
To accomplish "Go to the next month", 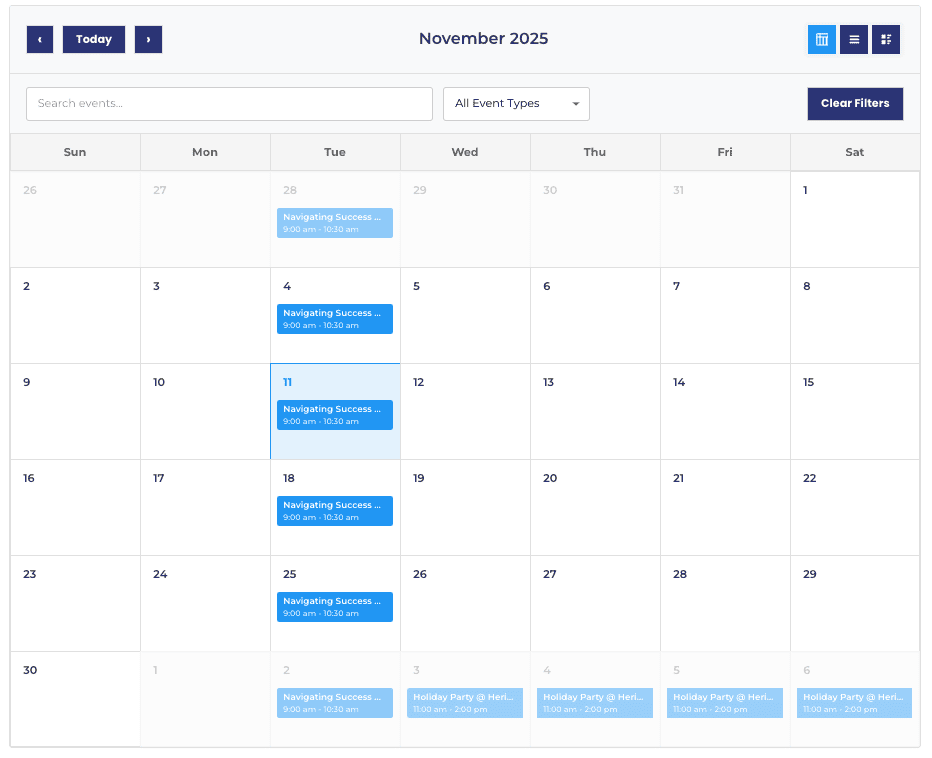I will click(148, 40).
